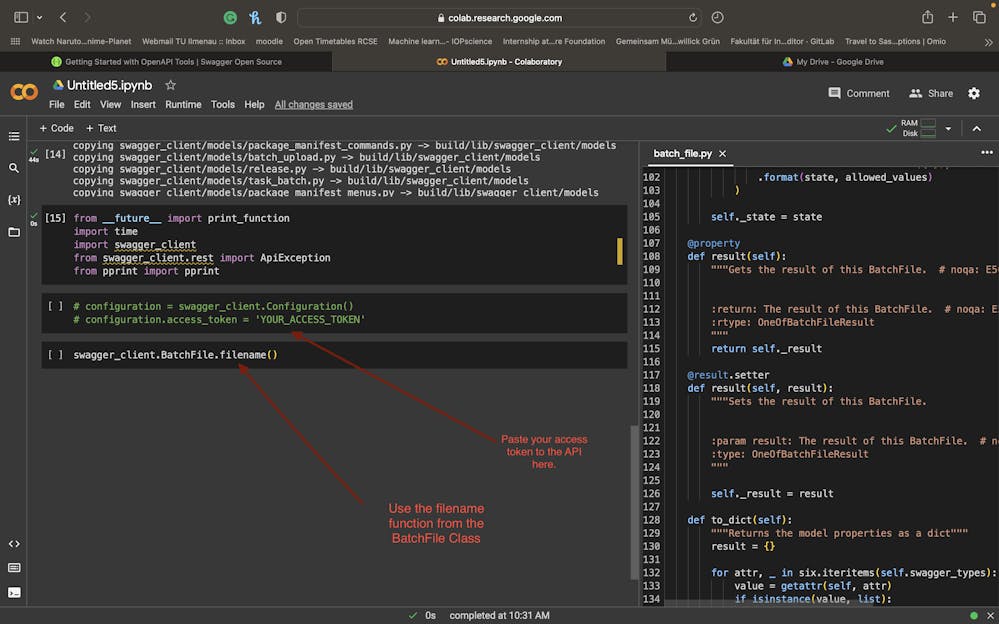The width and height of the screenshot is (999, 624).
Task: Open the variables inspector {x} panel
Action: tap(14, 200)
